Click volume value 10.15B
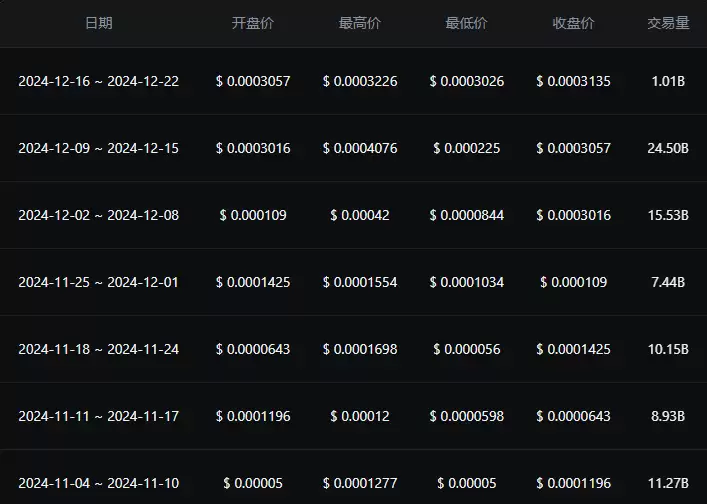The image size is (707, 504). point(668,349)
